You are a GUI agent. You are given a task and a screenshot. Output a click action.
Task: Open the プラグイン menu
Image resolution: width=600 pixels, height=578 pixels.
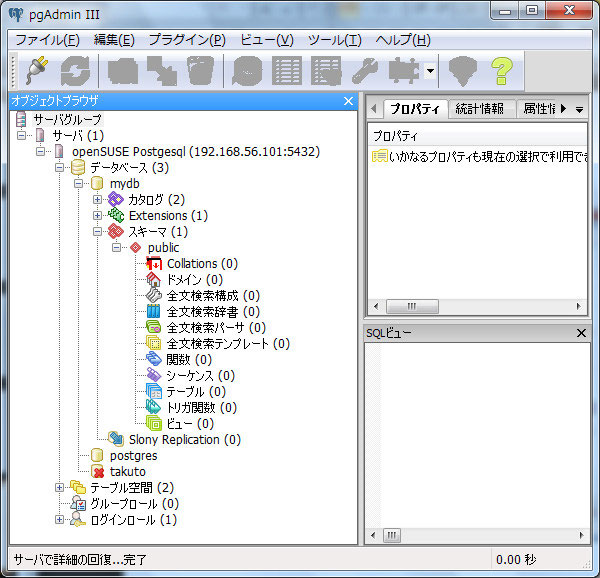[187, 40]
